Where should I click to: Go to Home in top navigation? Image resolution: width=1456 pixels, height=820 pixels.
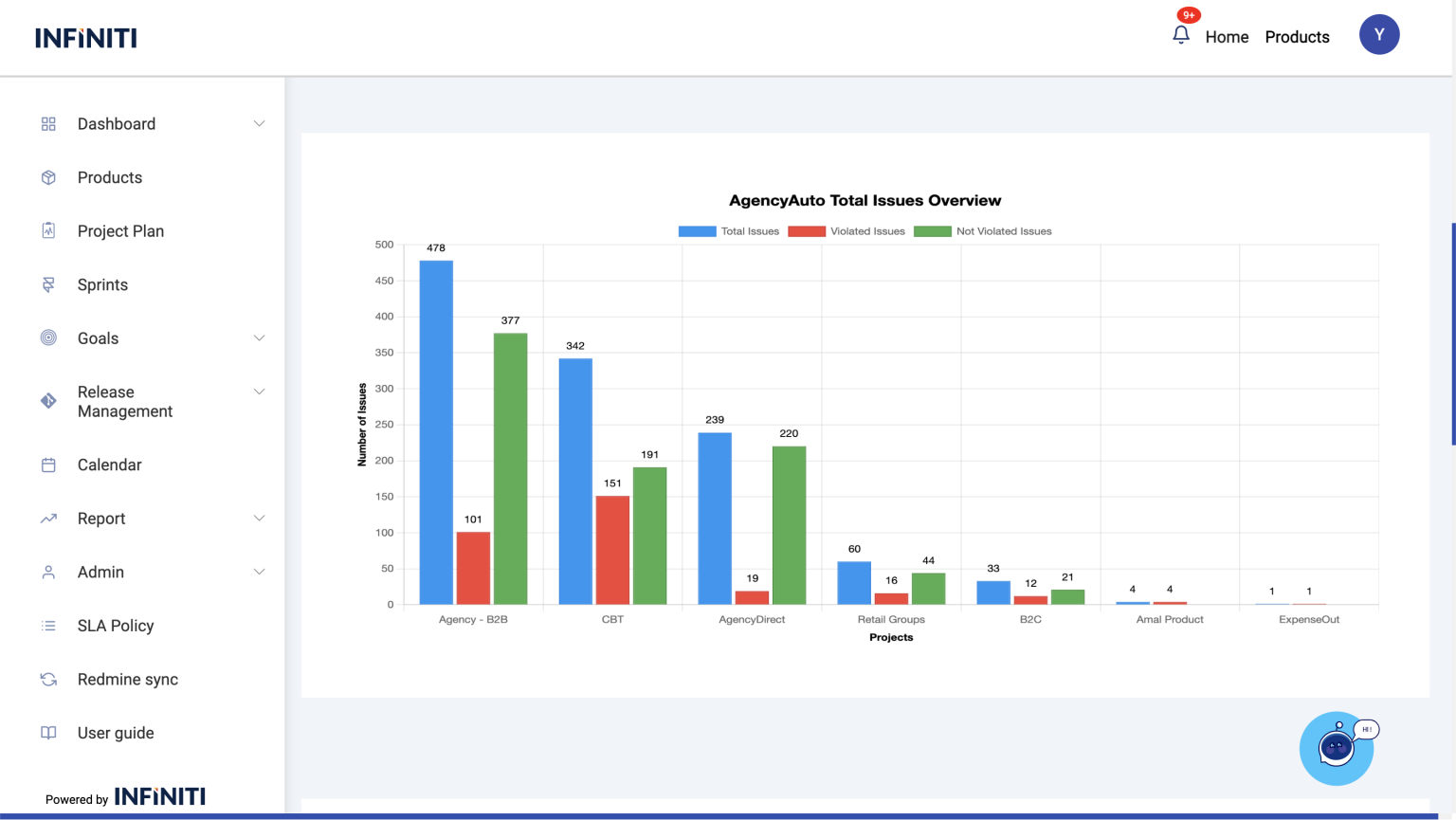(x=1227, y=37)
